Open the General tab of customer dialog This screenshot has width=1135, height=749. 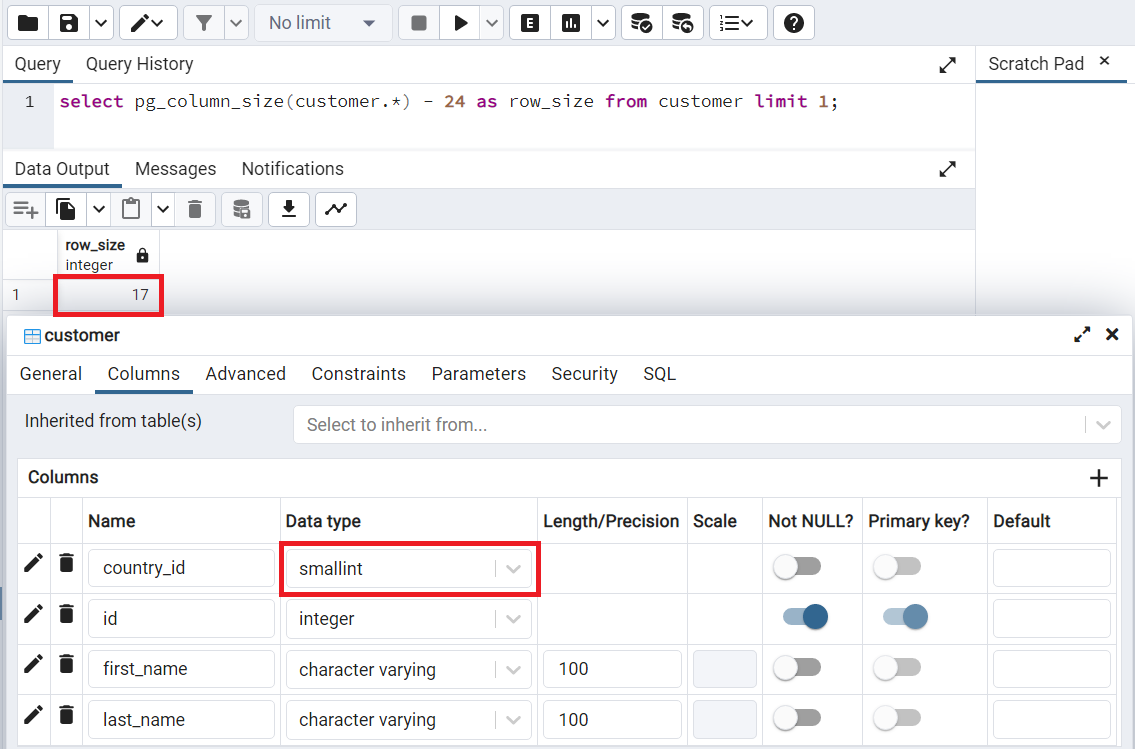point(51,374)
